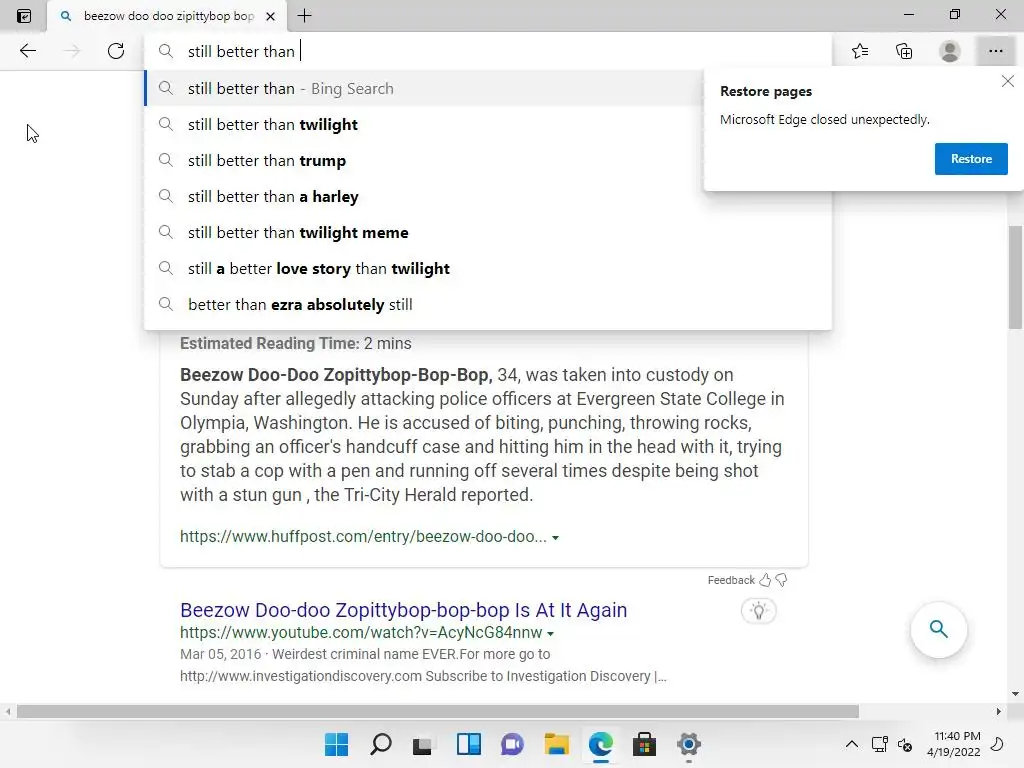
Task: Open 'Beezow Doo-doo Zopittybop-bop-bop Is At It Again' link
Action: pyautogui.click(x=404, y=609)
